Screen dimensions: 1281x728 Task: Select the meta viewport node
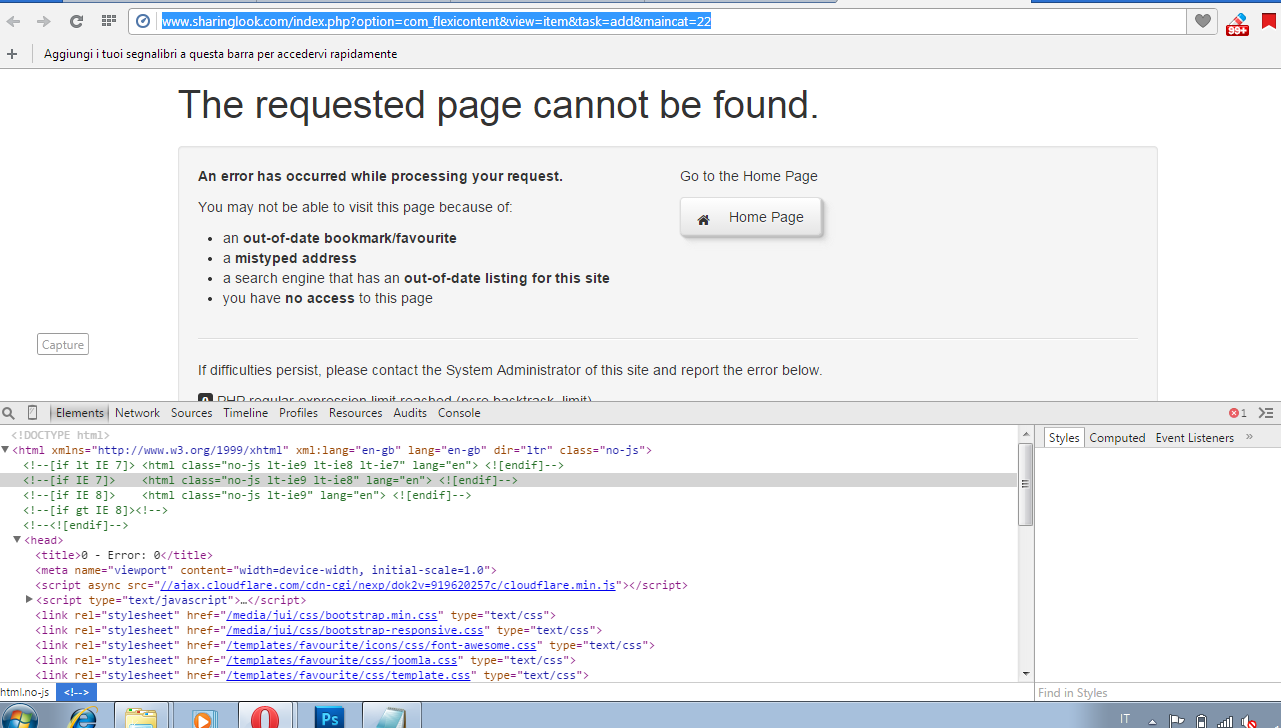point(266,570)
